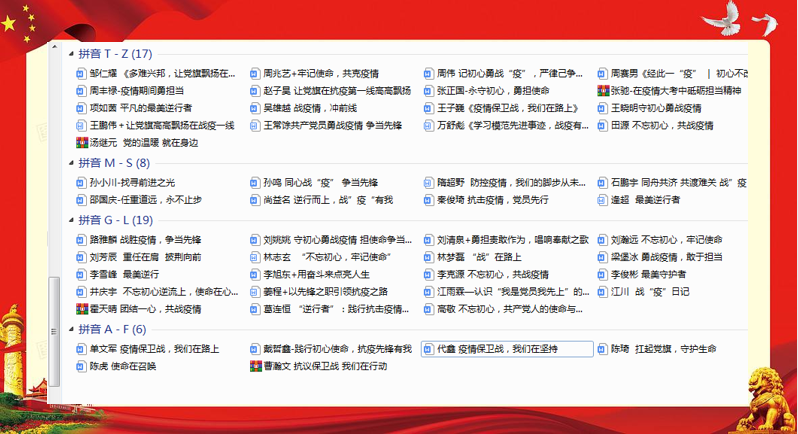Collapse the 拼音 M - S group
Screen dimensions: 798x434
tap(70, 163)
